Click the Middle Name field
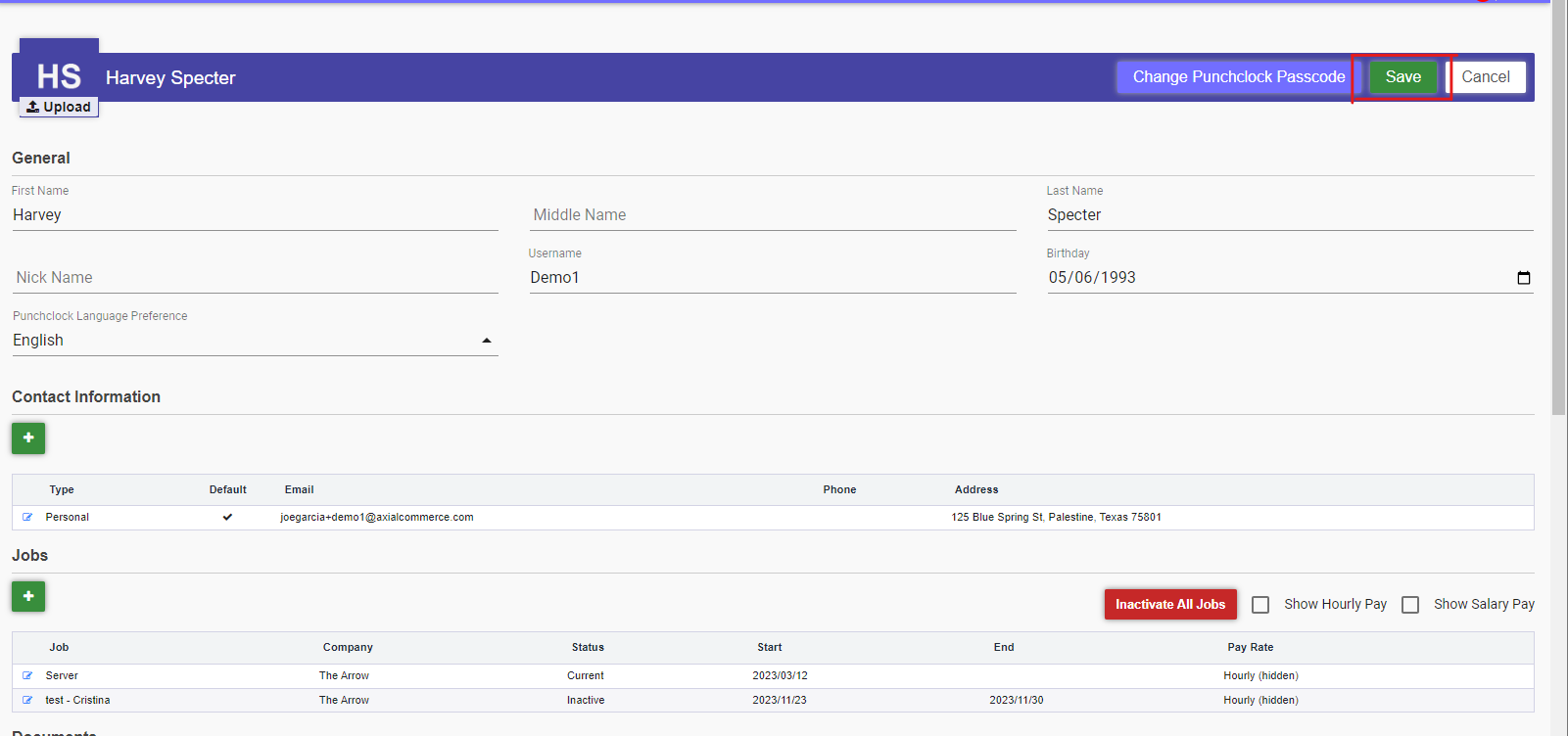 click(772, 215)
